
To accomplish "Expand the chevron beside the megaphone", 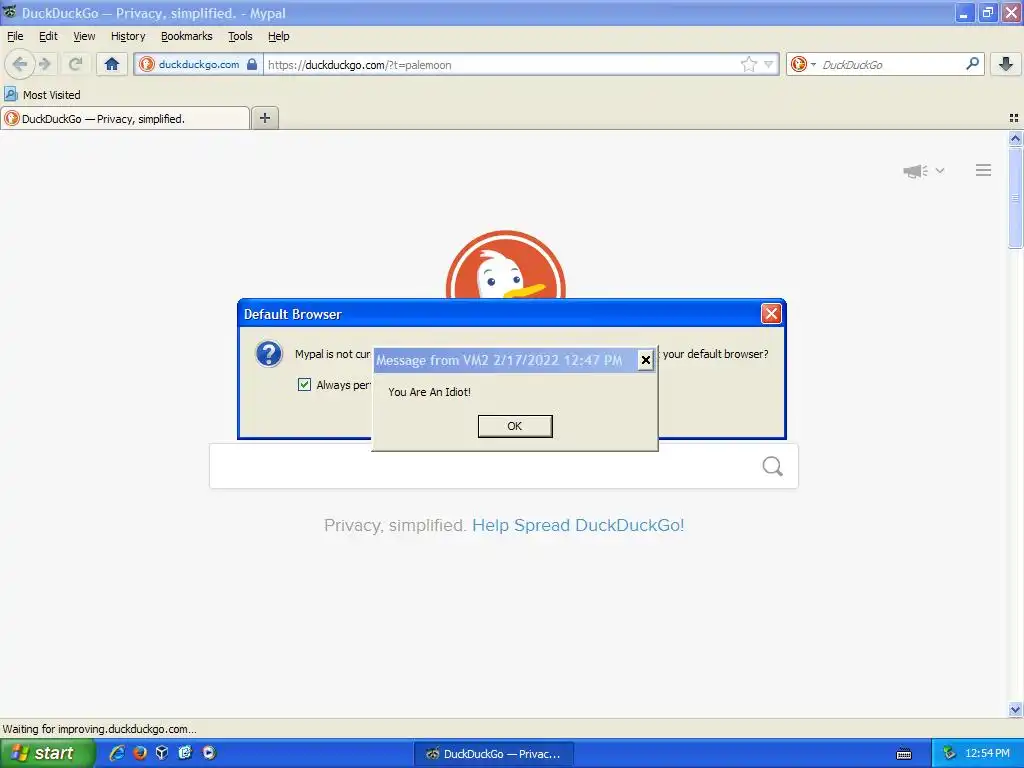I will click(x=940, y=170).
